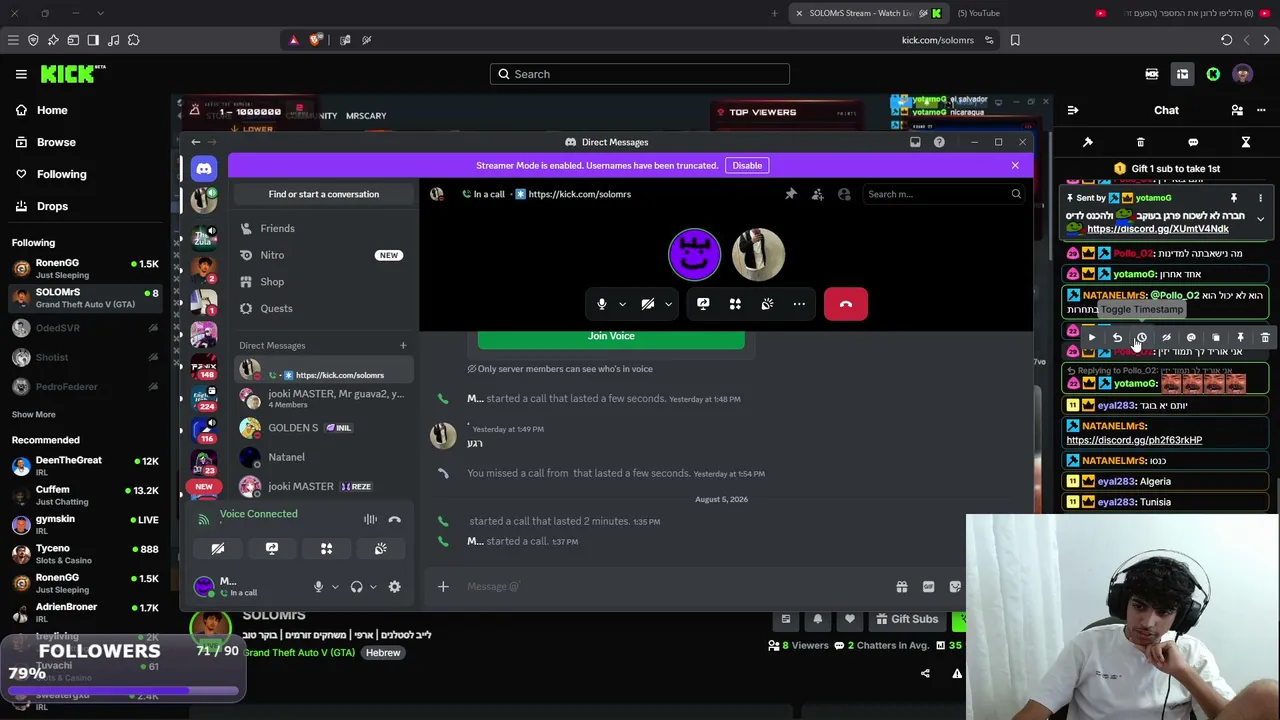Open Drops in Kick sidebar

pos(52,206)
